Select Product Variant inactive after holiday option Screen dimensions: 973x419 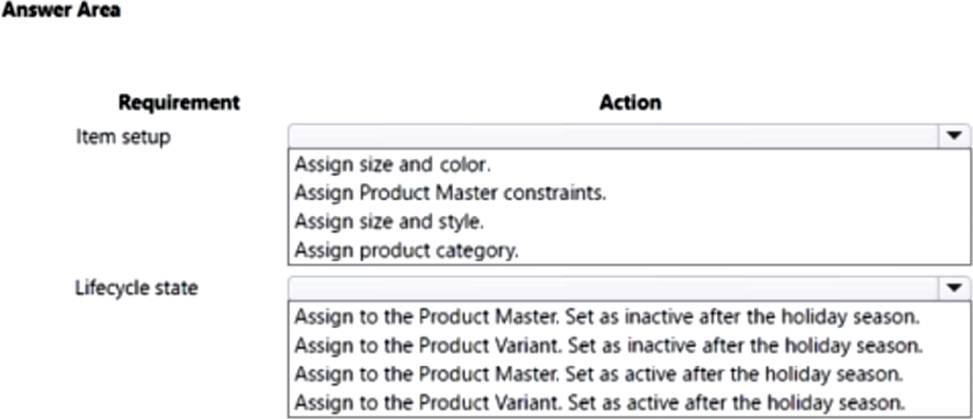point(607,346)
